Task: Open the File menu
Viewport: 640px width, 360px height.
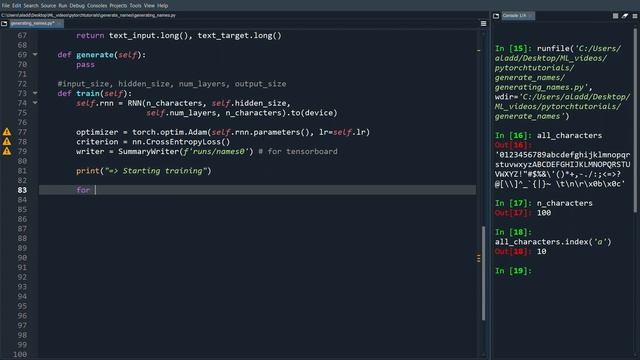Action: coord(5,6)
